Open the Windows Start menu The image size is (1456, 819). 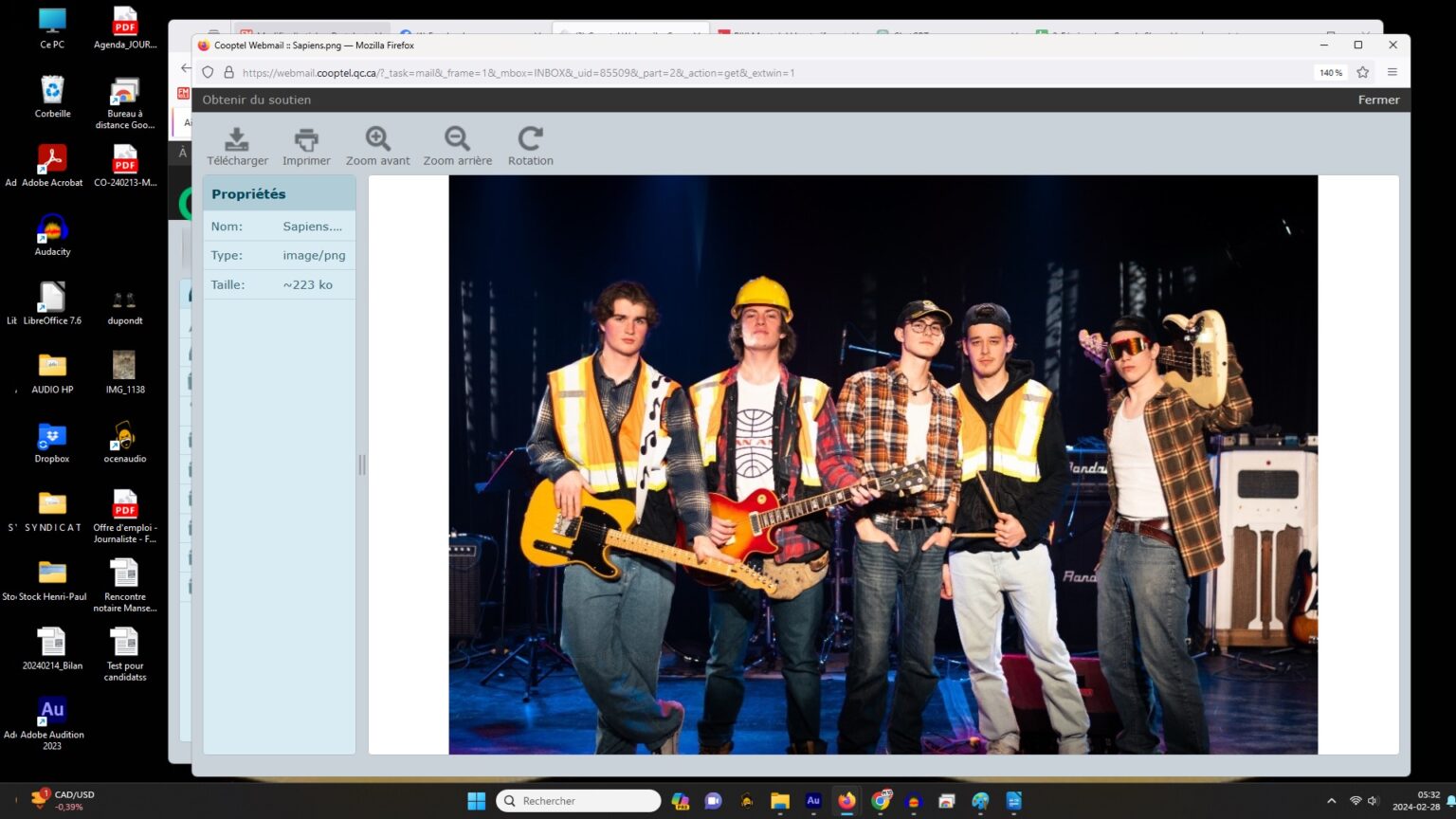[x=476, y=801]
